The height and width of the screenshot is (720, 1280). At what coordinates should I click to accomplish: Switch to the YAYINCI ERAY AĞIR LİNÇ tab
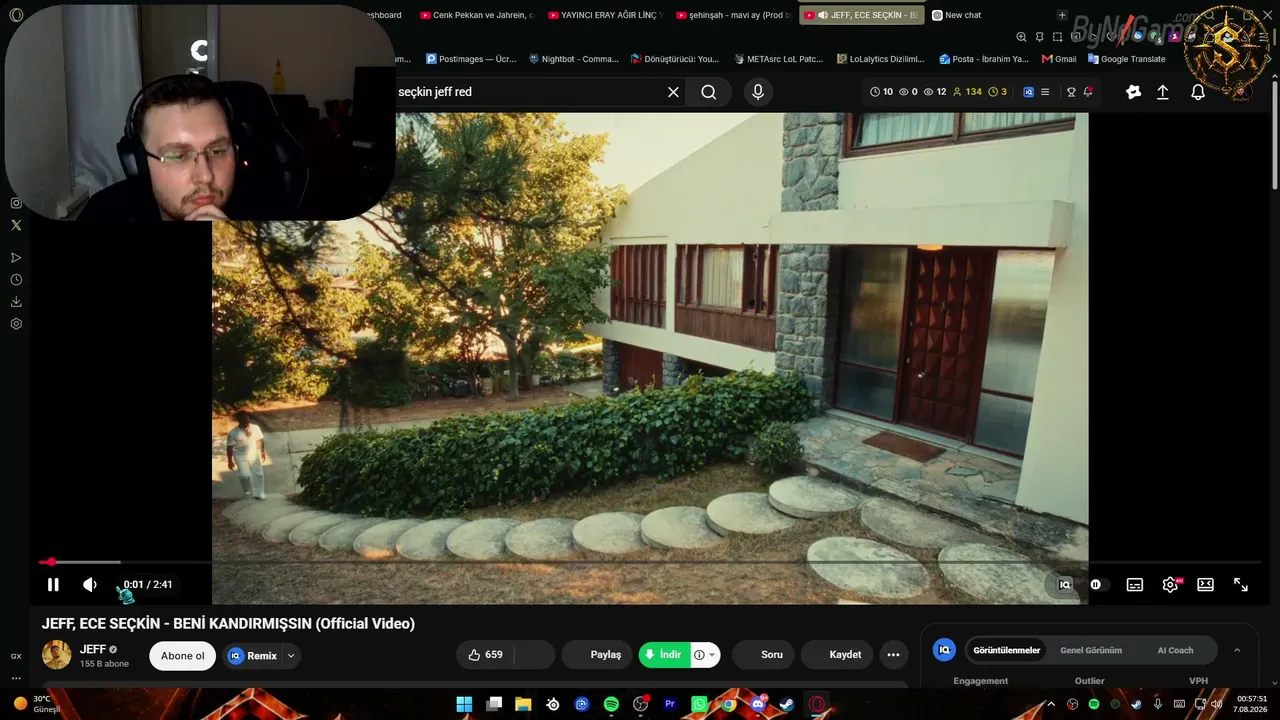point(605,15)
